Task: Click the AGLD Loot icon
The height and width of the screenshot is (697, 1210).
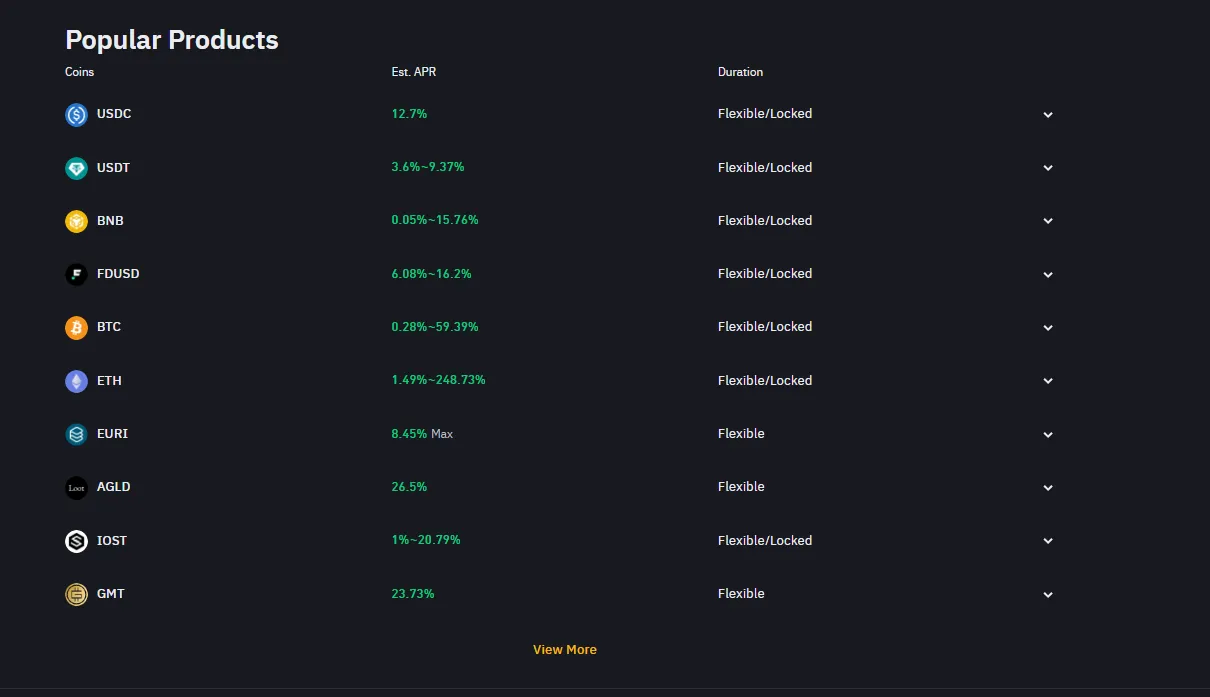Action: (76, 487)
